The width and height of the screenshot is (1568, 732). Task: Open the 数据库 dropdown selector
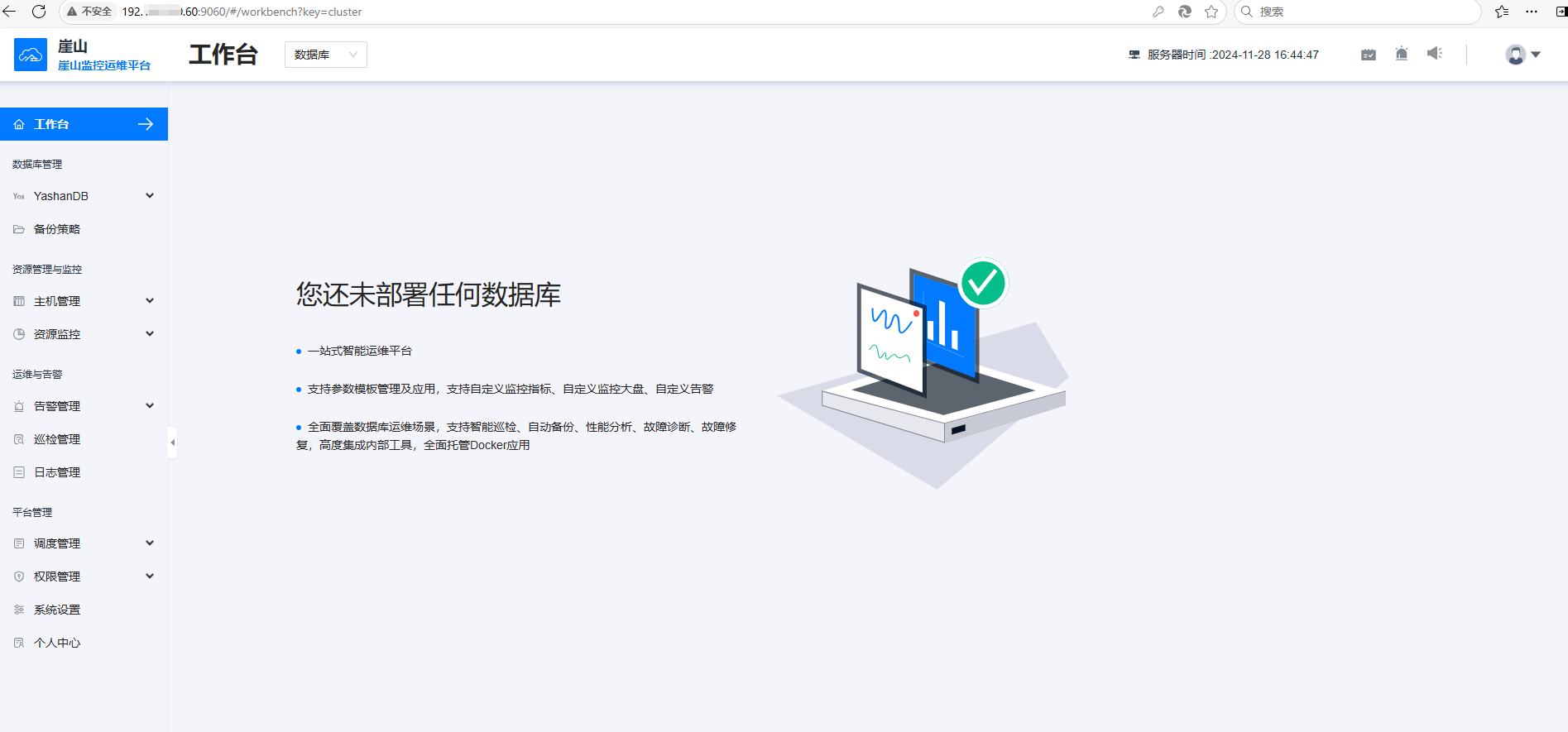click(x=326, y=55)
